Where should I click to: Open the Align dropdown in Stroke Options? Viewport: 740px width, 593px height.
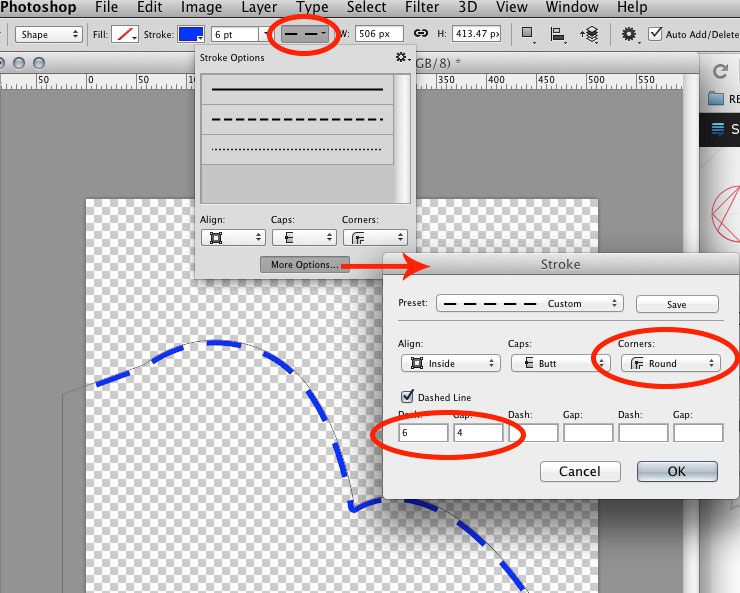coord(233,237)
